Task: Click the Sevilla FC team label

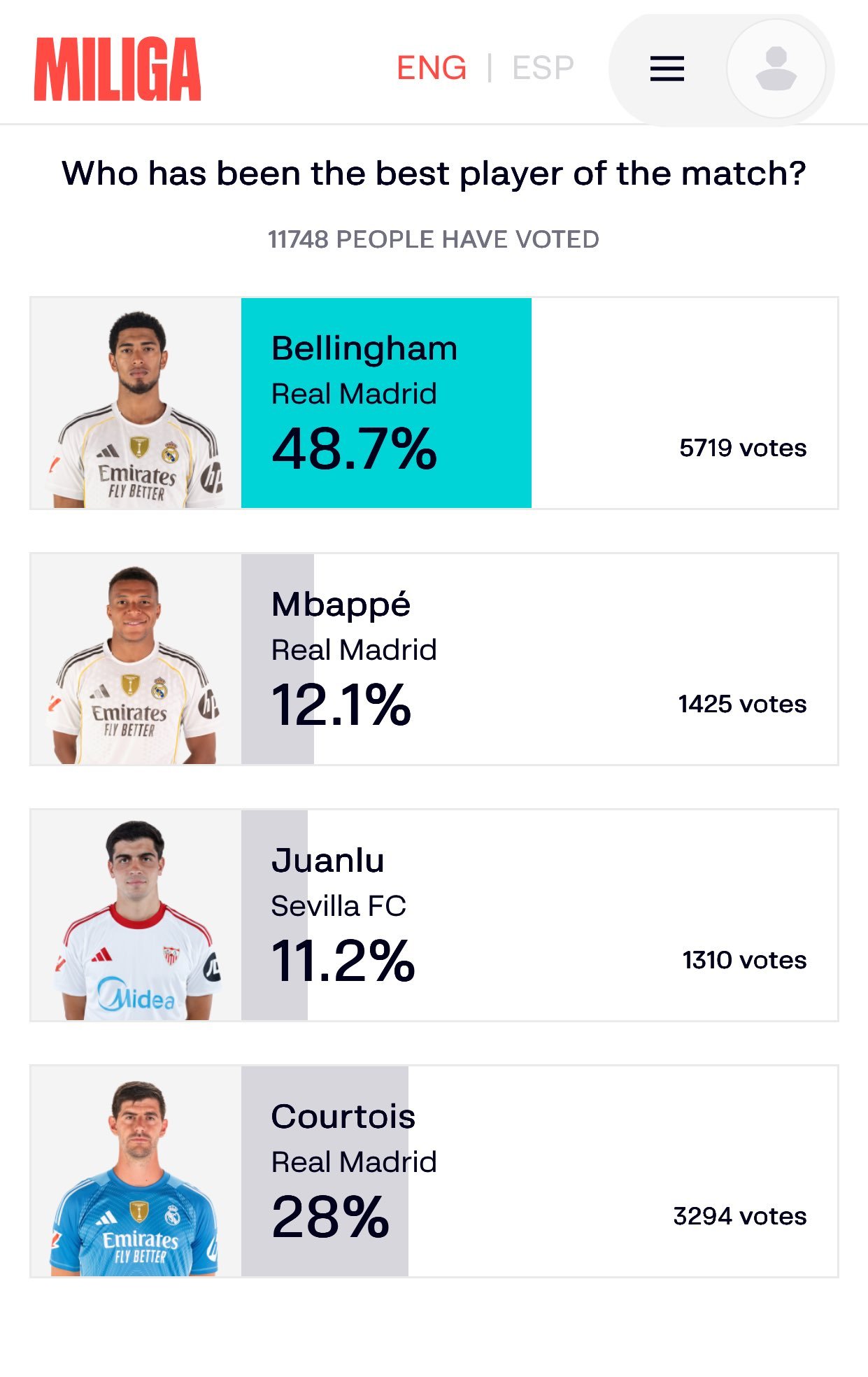Action: (339, 906)
